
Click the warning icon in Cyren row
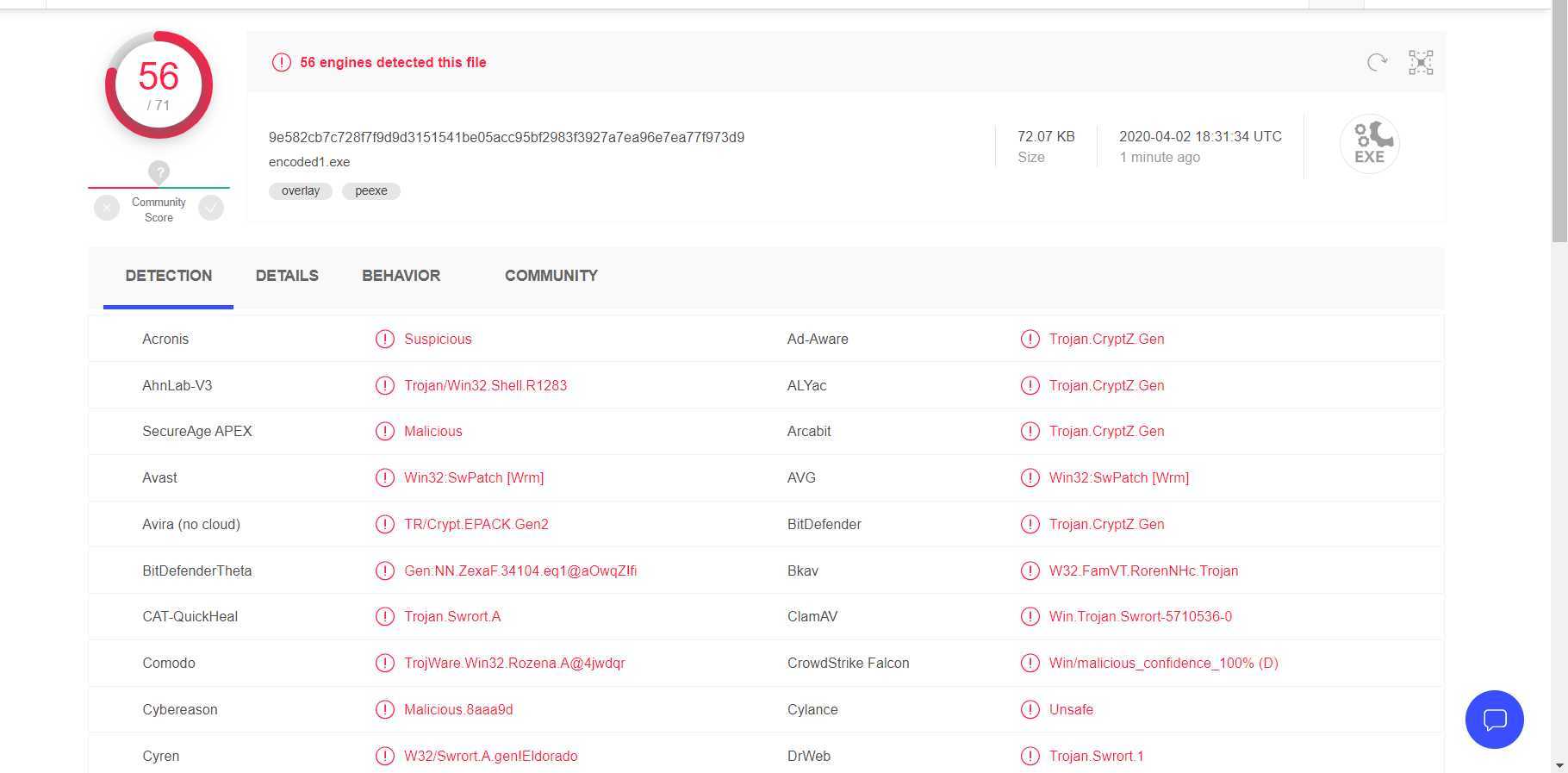[385, 756]
